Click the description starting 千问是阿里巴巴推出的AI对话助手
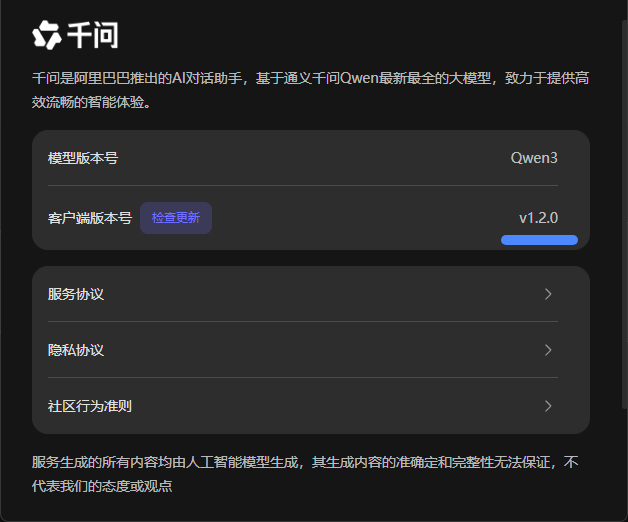 coord(310,90)
